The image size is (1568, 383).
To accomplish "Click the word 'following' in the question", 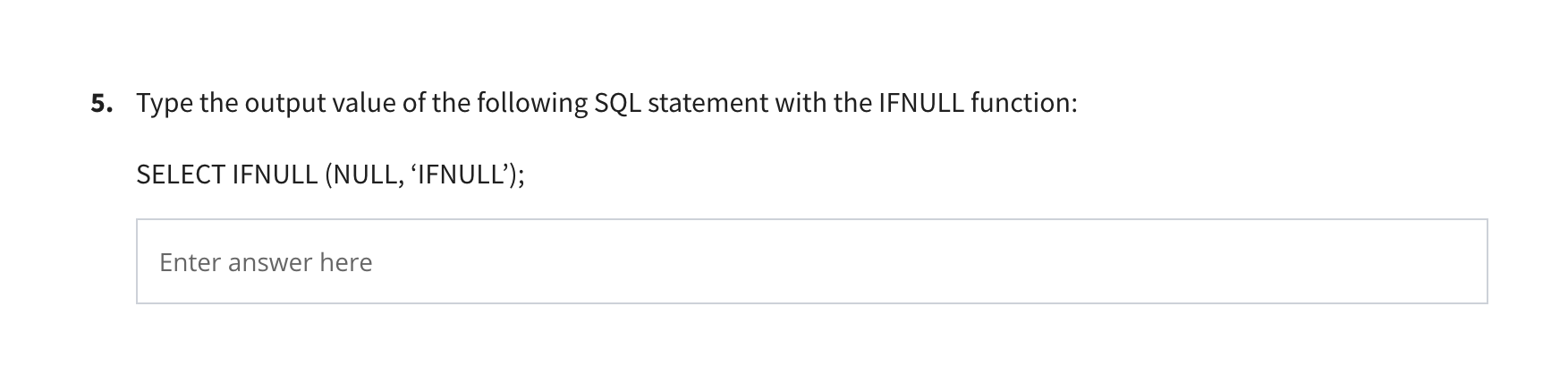I will [x=532, y=104].
